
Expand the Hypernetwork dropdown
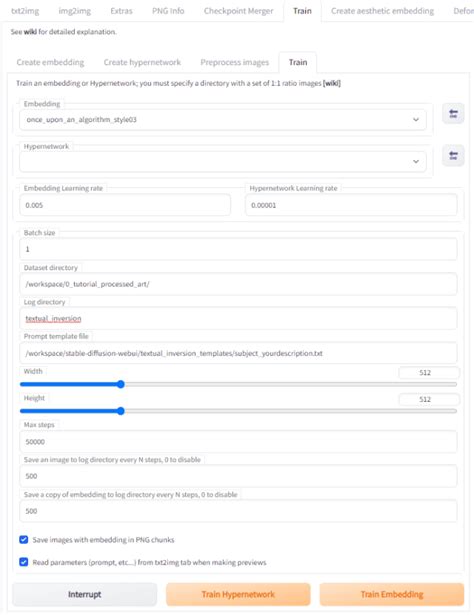(223, 162)
